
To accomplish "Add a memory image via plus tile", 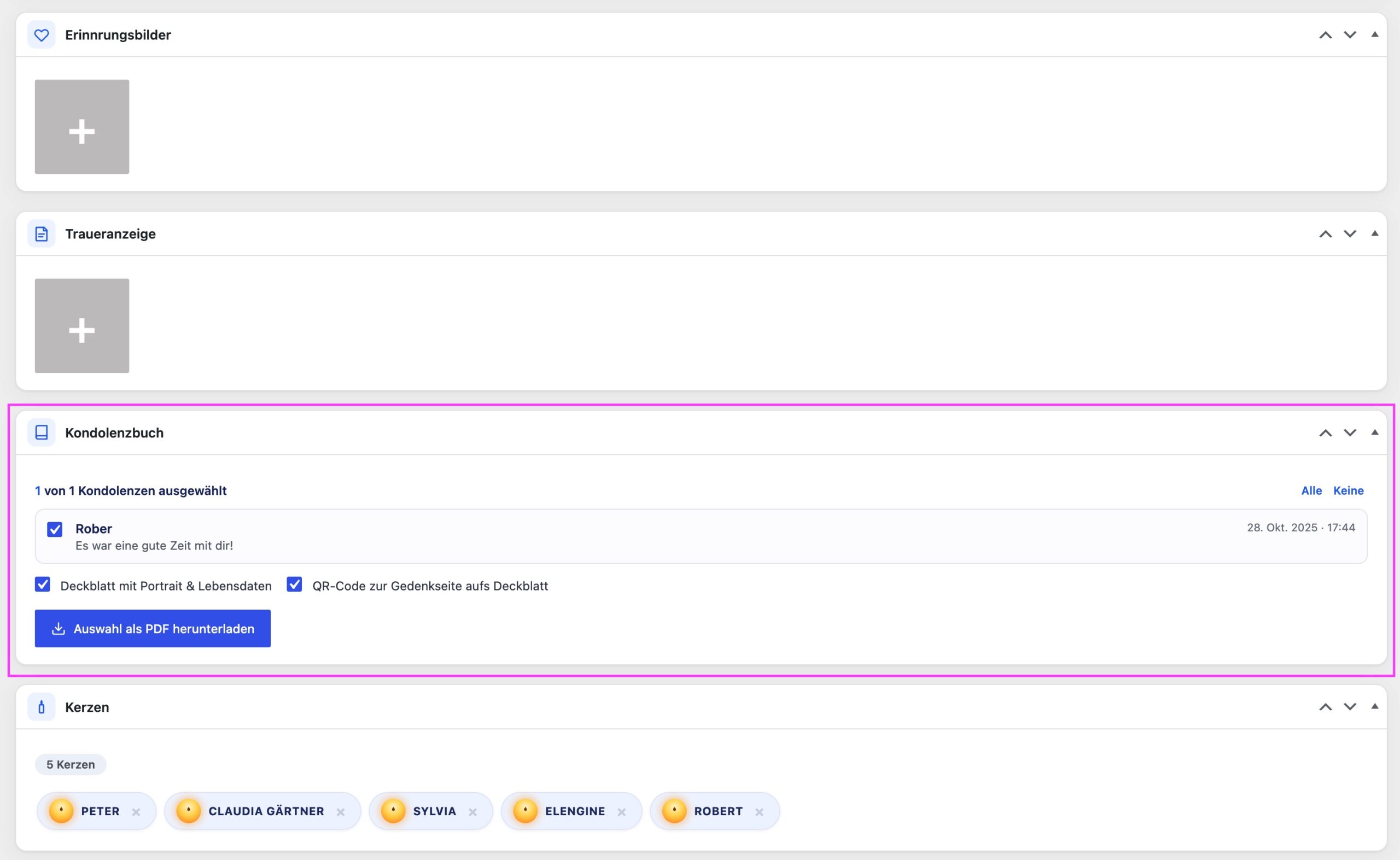I will pos(82,127).
